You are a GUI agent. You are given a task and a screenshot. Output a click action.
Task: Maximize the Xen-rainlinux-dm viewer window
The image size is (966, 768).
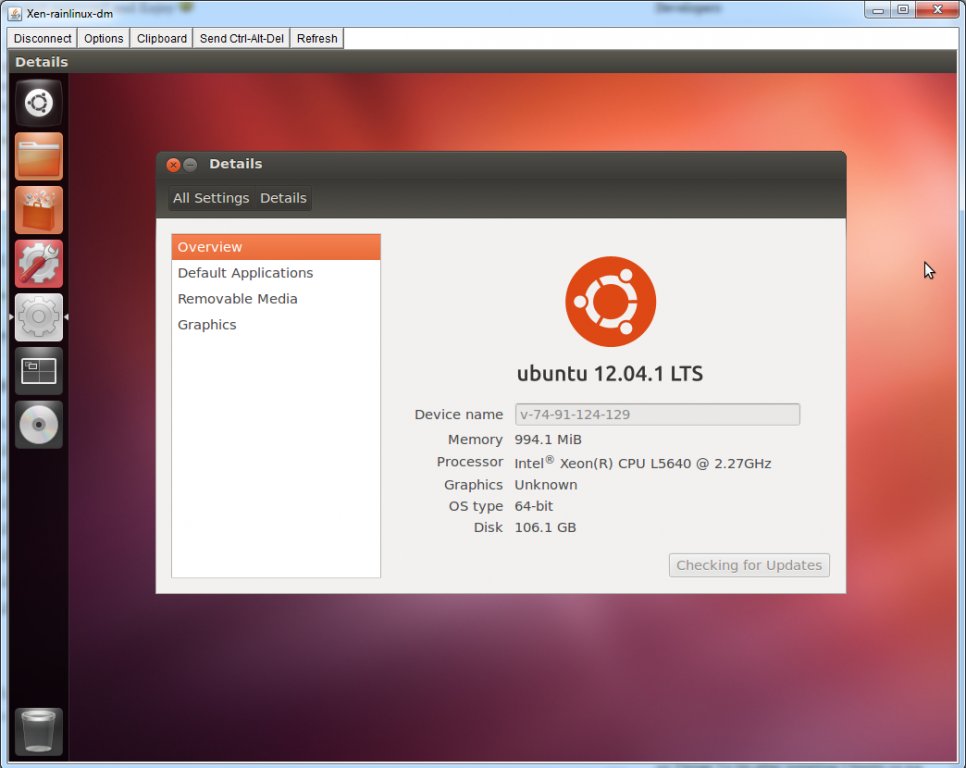point(903,9)
